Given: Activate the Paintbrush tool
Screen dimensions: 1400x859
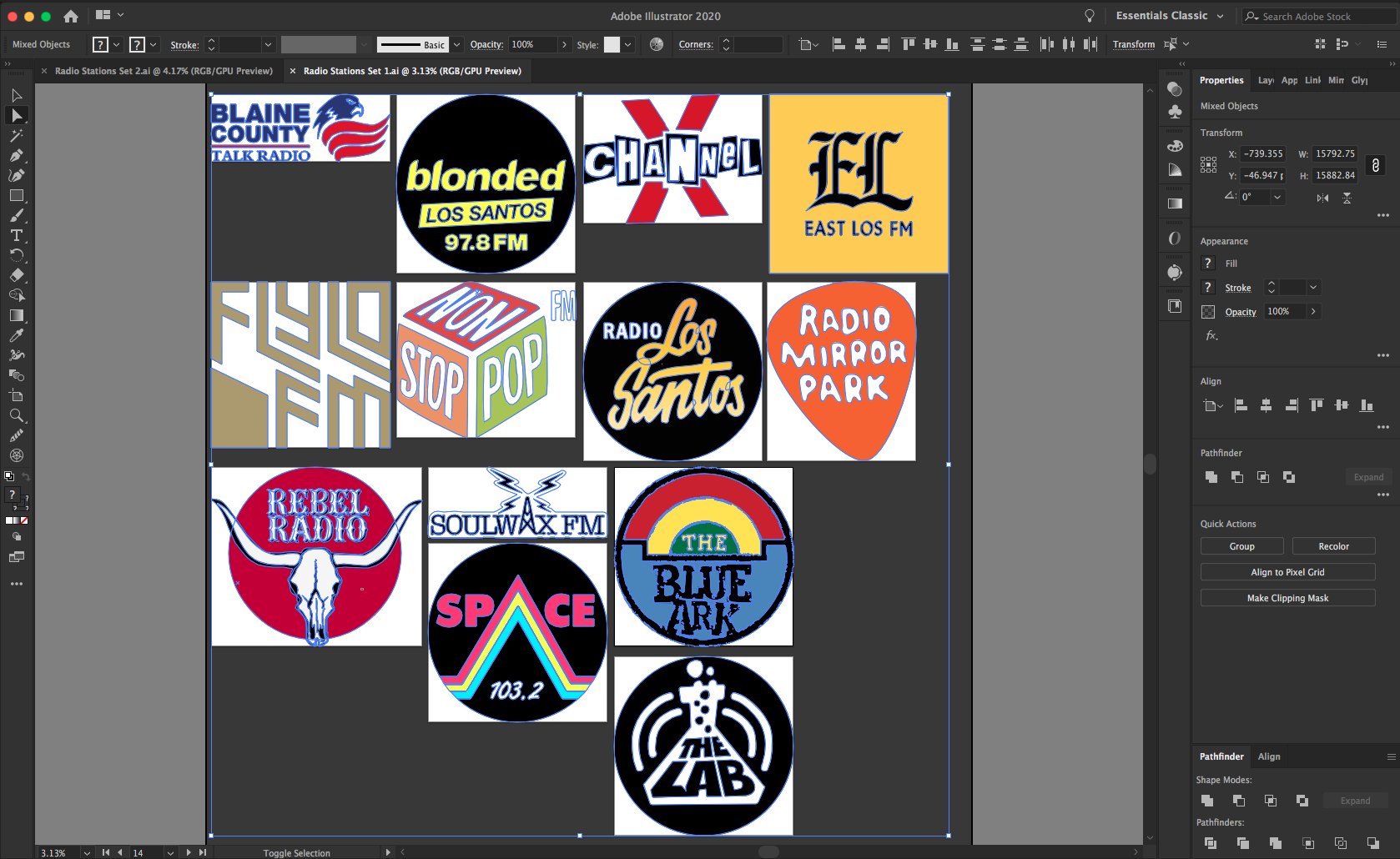Looking at the screenshot, I should pos(17,215).
